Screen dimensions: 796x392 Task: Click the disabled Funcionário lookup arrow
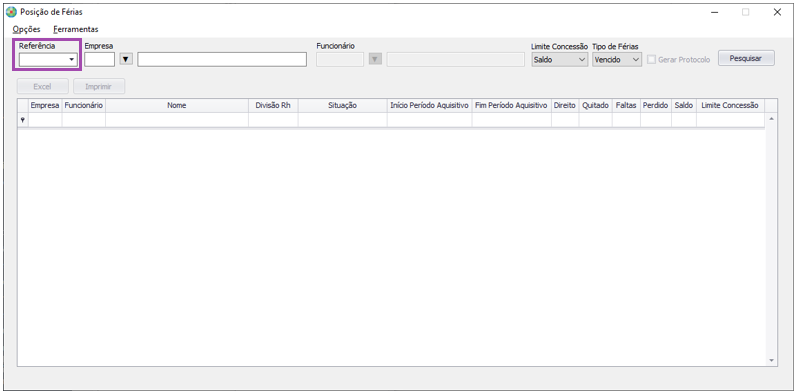click(x=375, y=60)
